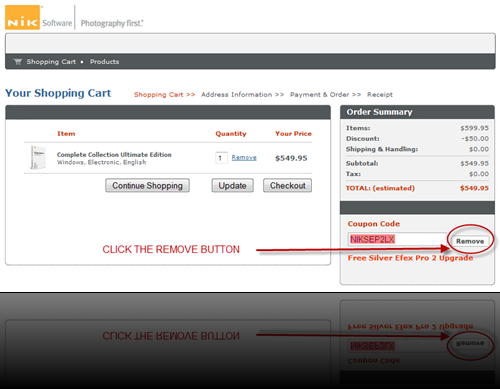Click the Order Summary heading
The height and width of the screenshot is (389, 500).
point(379,112)
